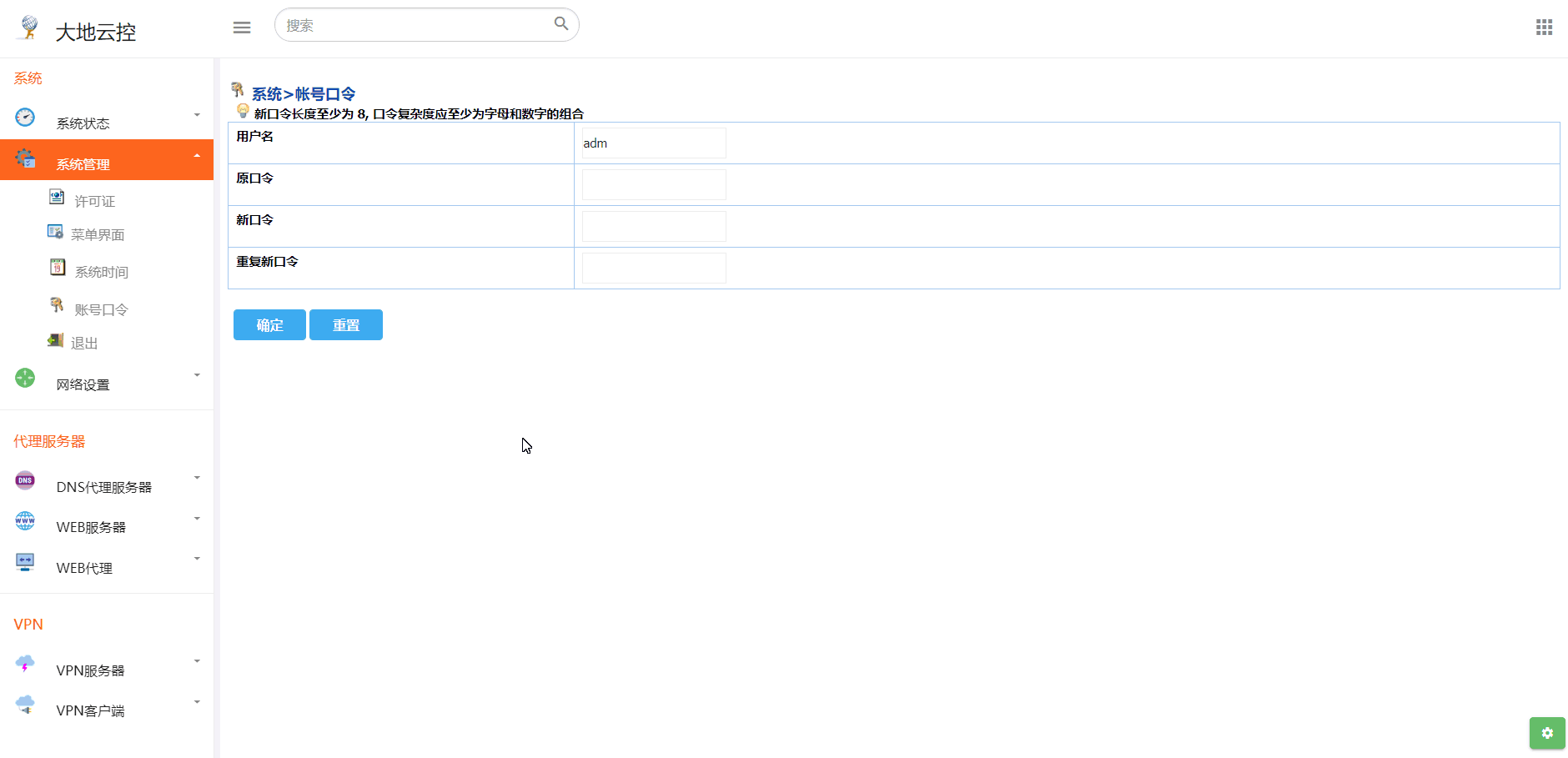1568x758 pixels.
Task: Open the 网络设置 menu item
Action: (107, 379)
